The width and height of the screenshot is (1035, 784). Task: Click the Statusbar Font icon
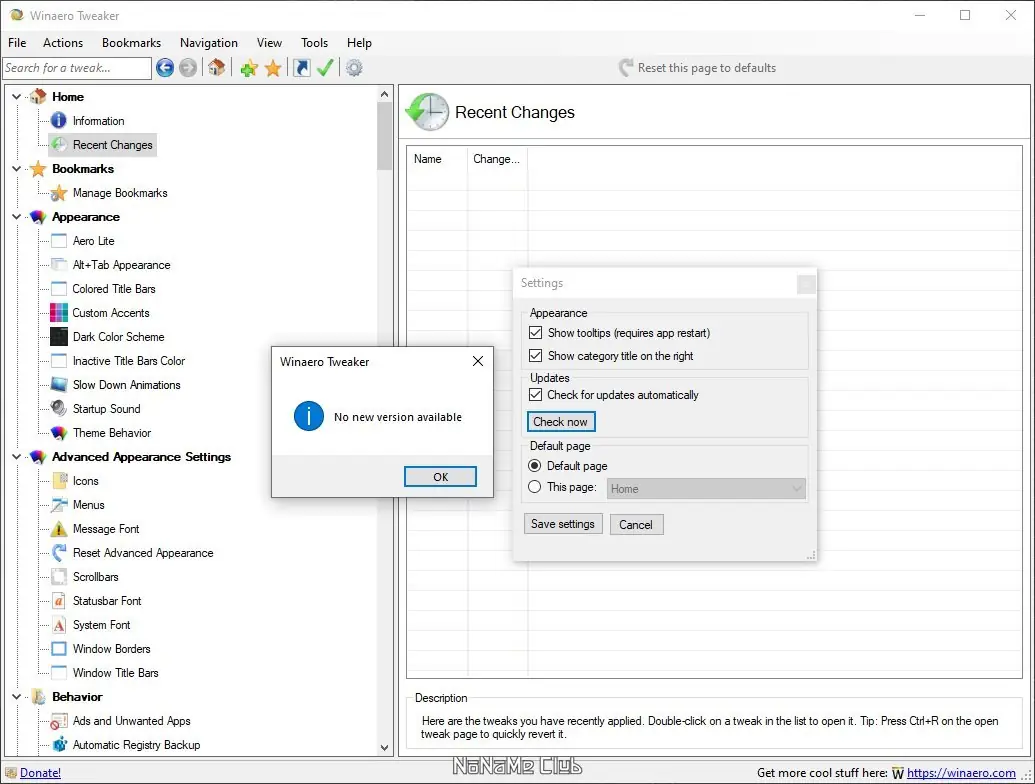point(59,601)
